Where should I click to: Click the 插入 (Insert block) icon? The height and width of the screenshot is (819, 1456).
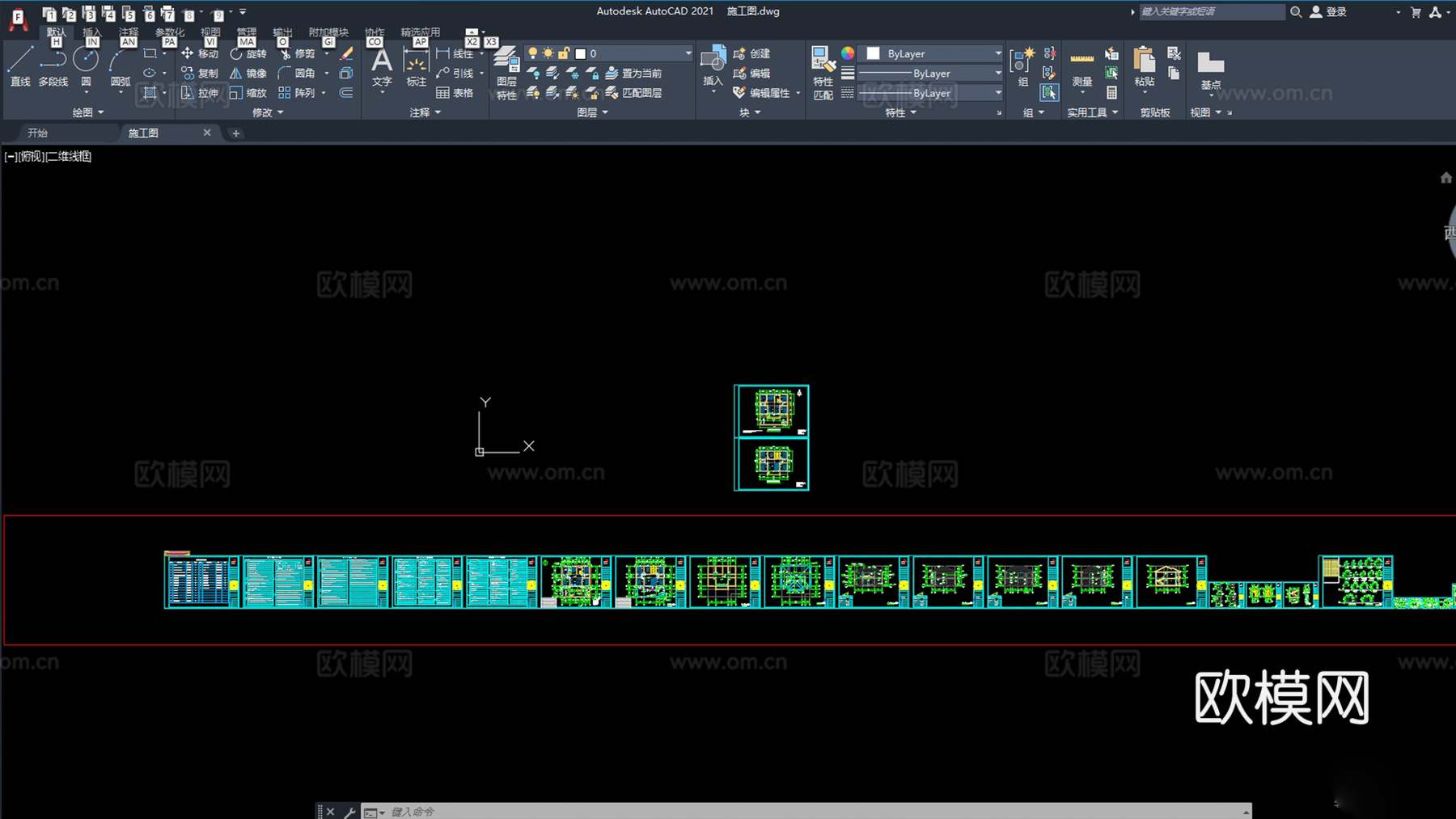point(713,66)
